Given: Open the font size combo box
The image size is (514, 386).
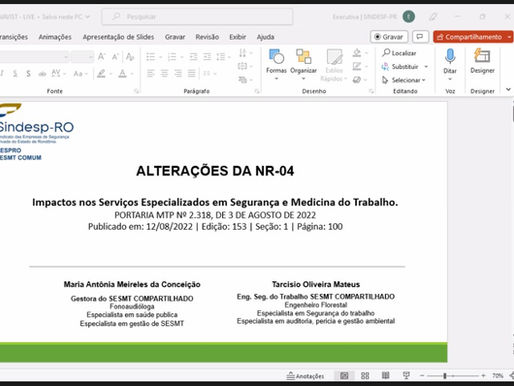Looking at the screenshot, I should (x=82, y=57).
